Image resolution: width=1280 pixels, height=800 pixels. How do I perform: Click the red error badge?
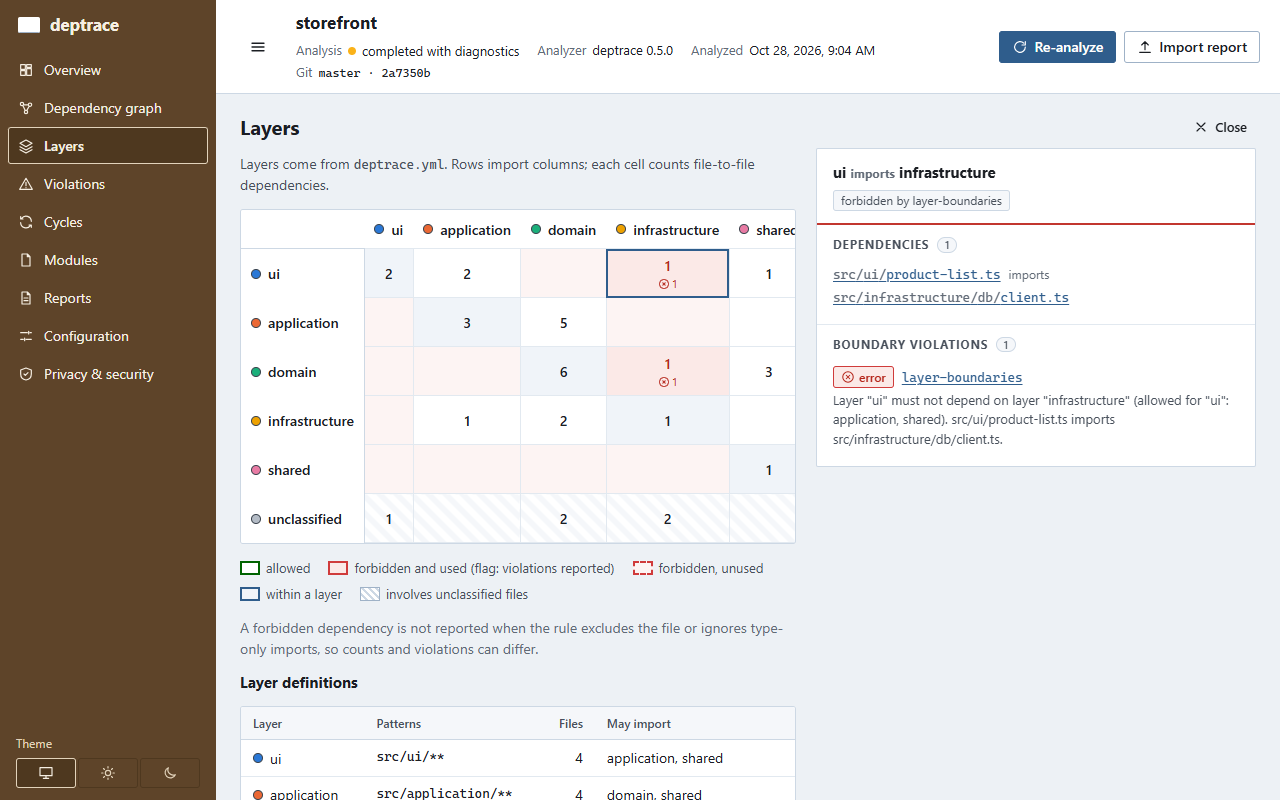coord(863,377)
